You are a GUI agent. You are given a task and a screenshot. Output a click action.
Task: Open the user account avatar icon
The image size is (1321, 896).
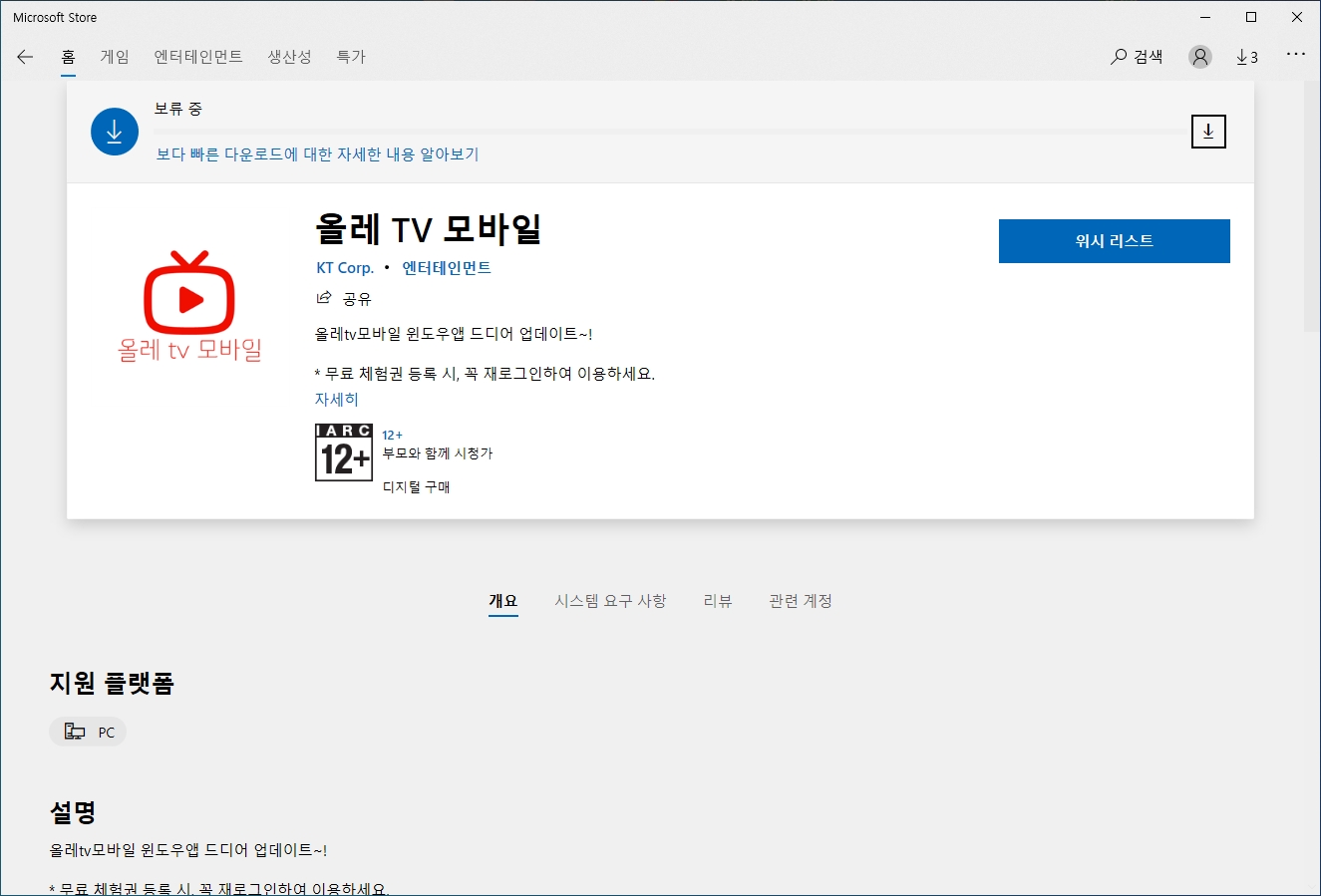tap(1200, 57)
